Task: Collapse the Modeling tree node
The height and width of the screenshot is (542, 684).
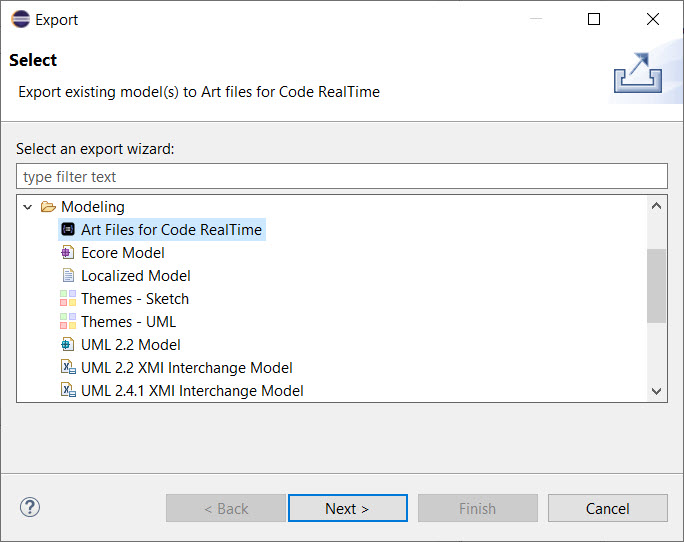Action: pyautogui.click(x=28, y=207)
